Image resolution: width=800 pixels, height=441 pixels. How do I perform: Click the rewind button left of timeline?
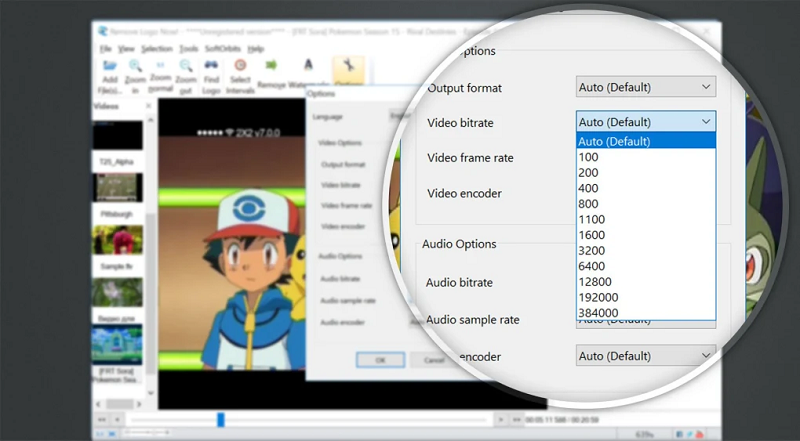click(102, 420)
